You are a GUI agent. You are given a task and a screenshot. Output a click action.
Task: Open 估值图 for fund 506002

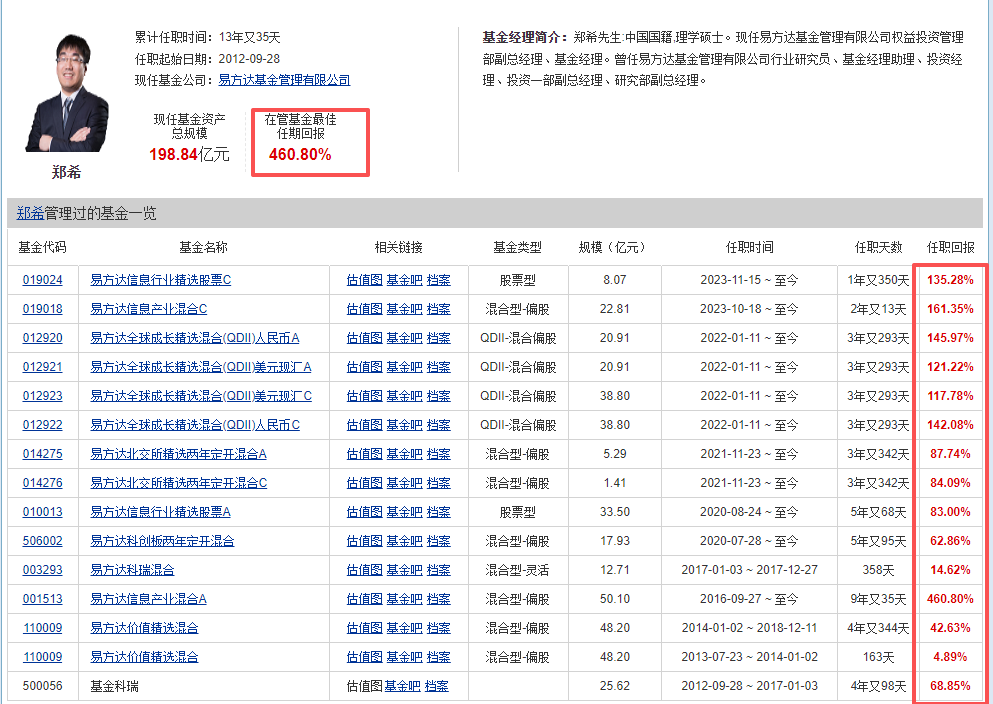coord(364,541)
